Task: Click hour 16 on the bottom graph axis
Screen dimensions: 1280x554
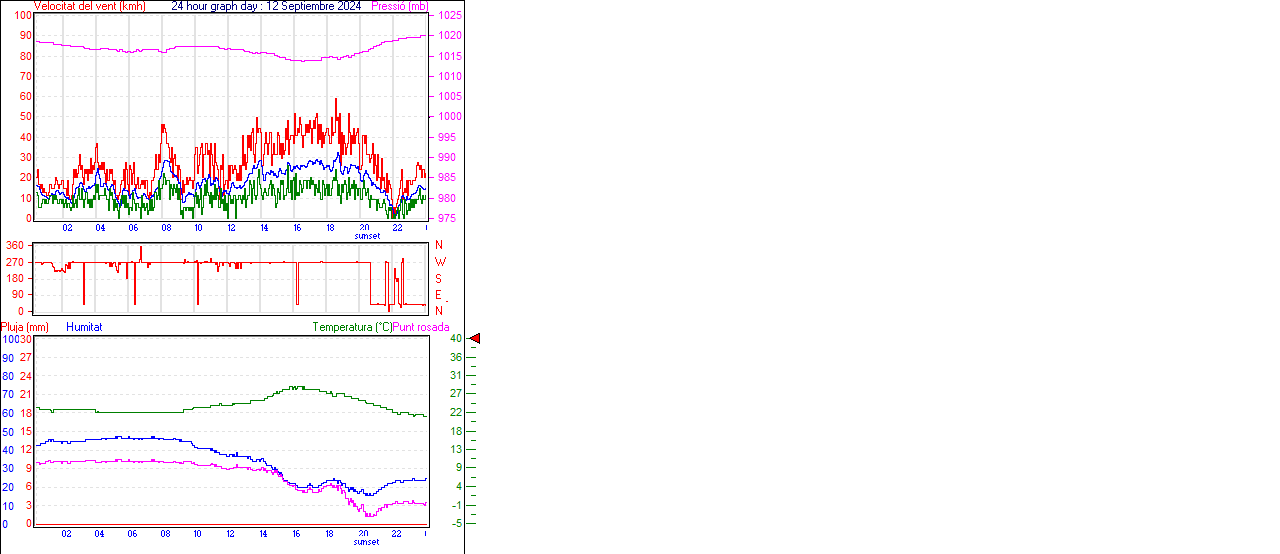Action: click(x=297, y=534)
